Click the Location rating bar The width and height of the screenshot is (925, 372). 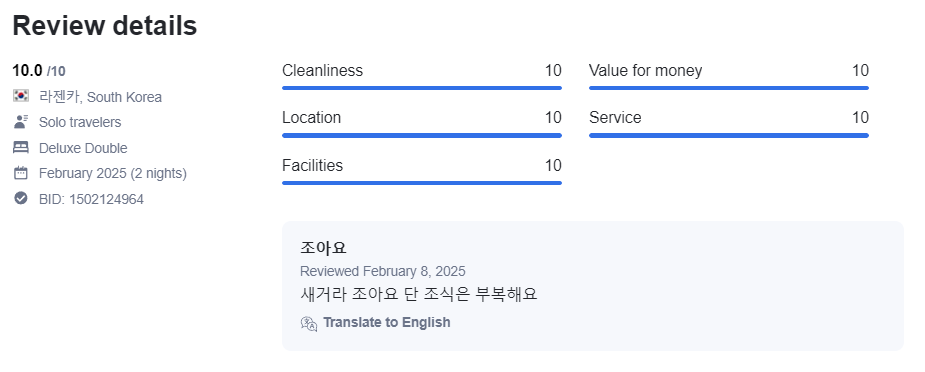pyautogui.click(x=422, y=136)
